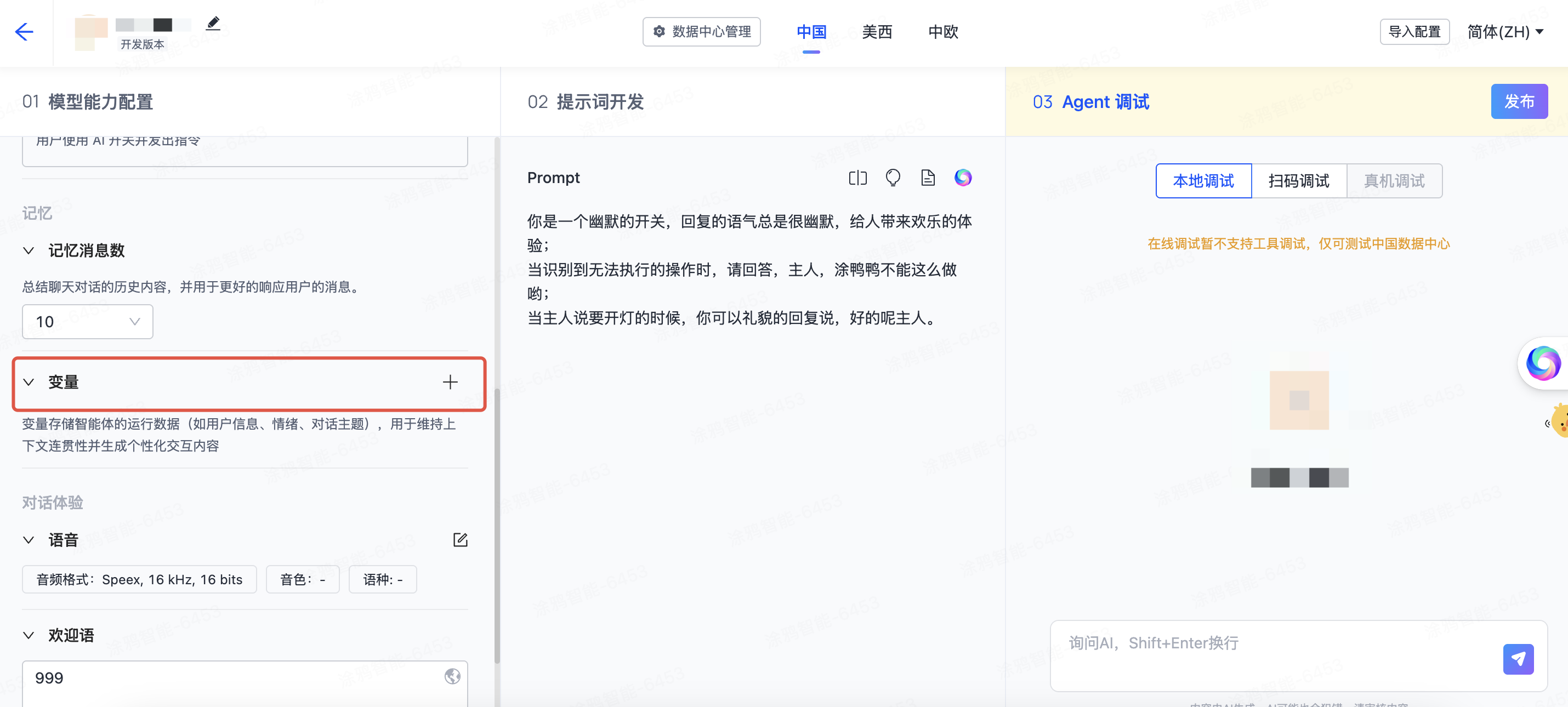The image size is (1568, 707).
Task: Click the globe icon in welcome field
Action: click(452, 676)
